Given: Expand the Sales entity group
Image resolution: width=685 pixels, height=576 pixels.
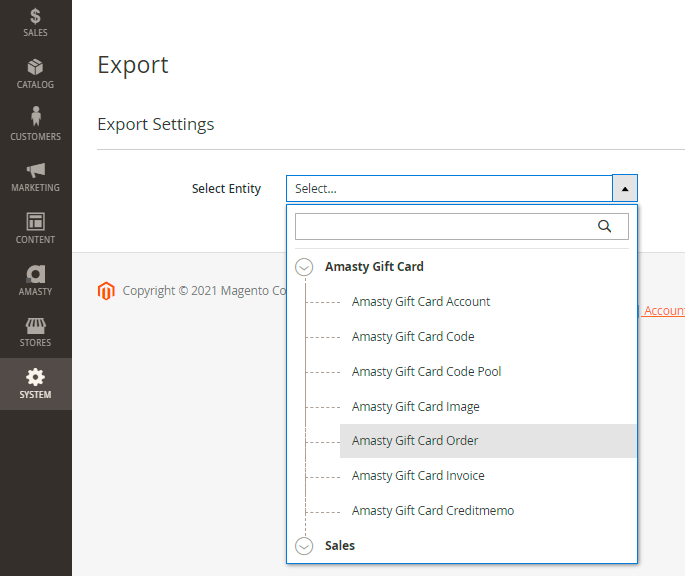Looking at the screenshot, I should 304,546.
